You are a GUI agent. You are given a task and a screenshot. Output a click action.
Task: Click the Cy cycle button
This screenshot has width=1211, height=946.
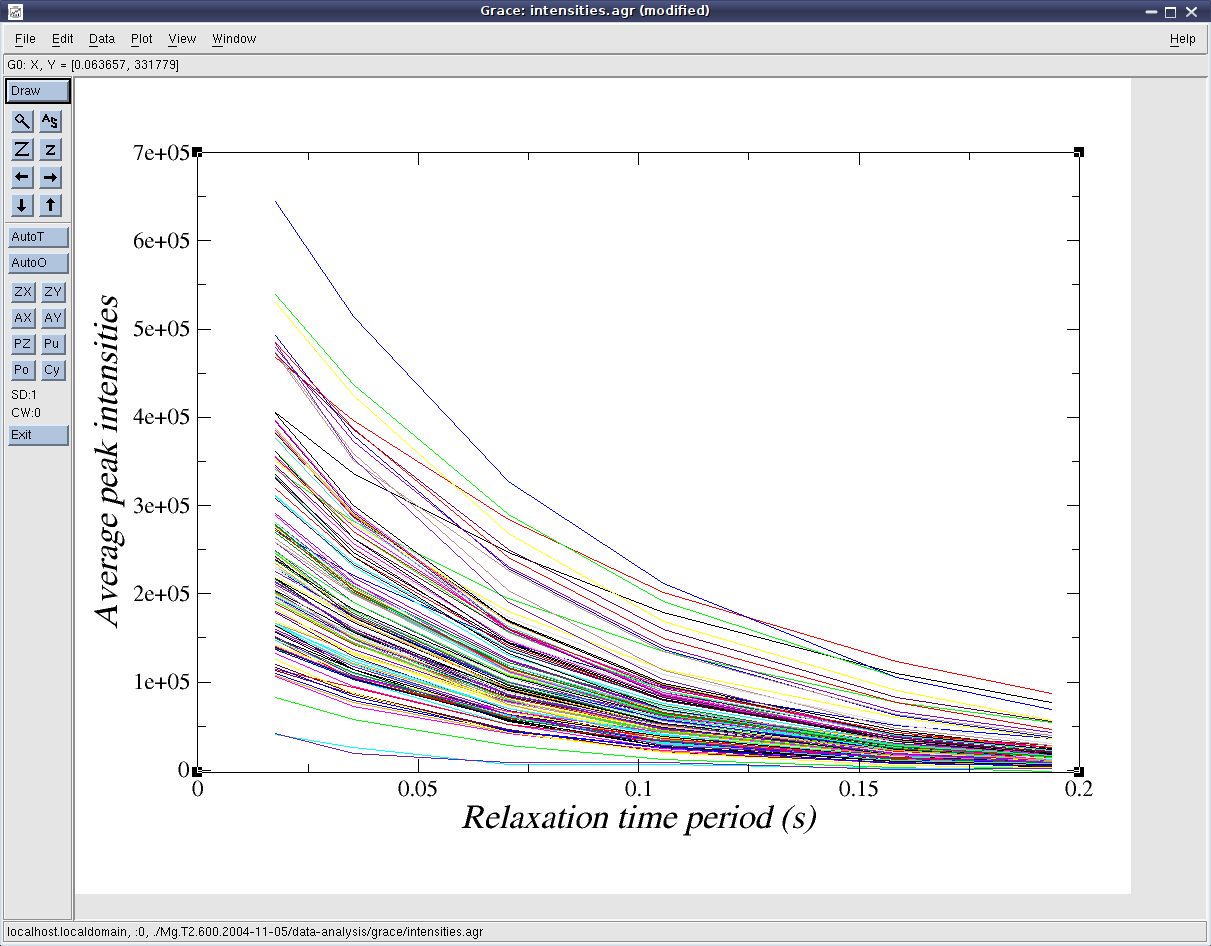tap(52, 370)
